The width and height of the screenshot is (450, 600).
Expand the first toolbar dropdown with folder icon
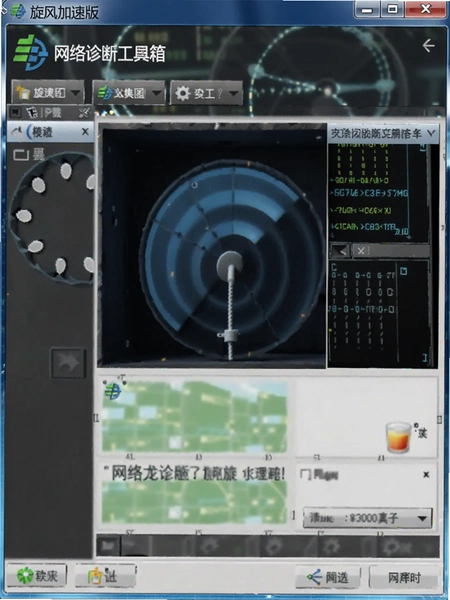48,93
